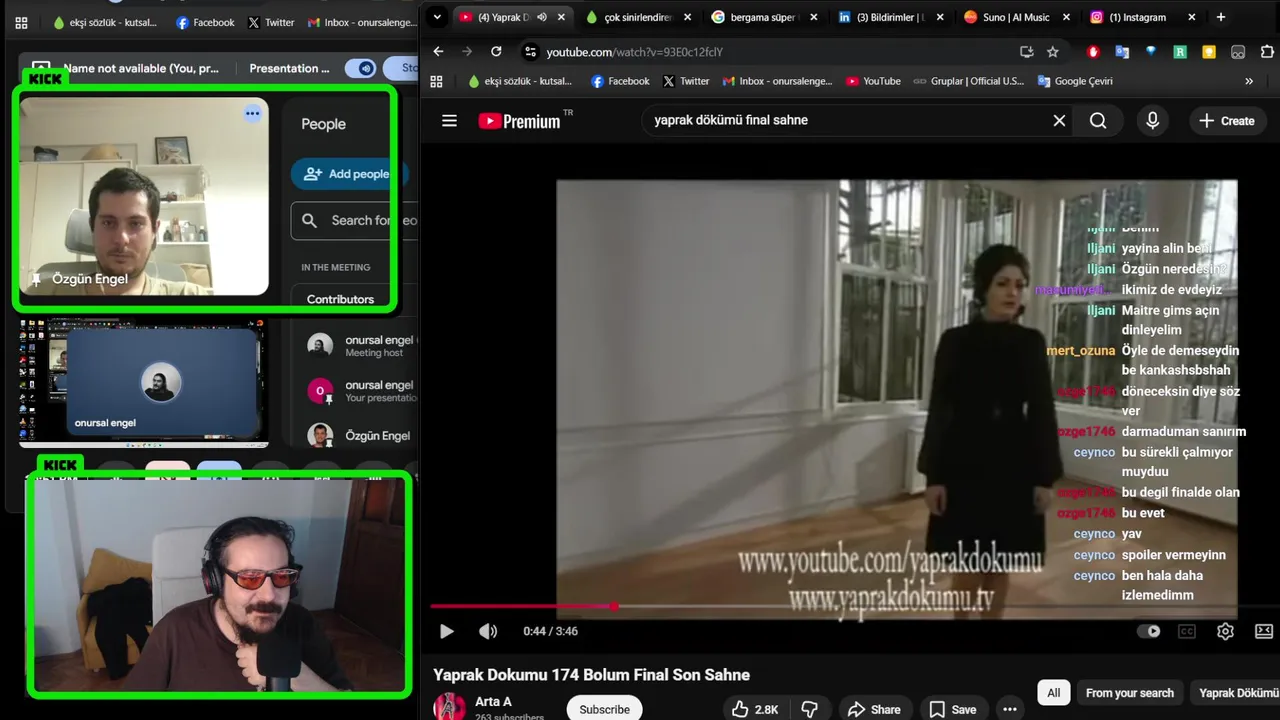
Task: Click the red extension icon in toolbar
Action: click(1093, 52)
